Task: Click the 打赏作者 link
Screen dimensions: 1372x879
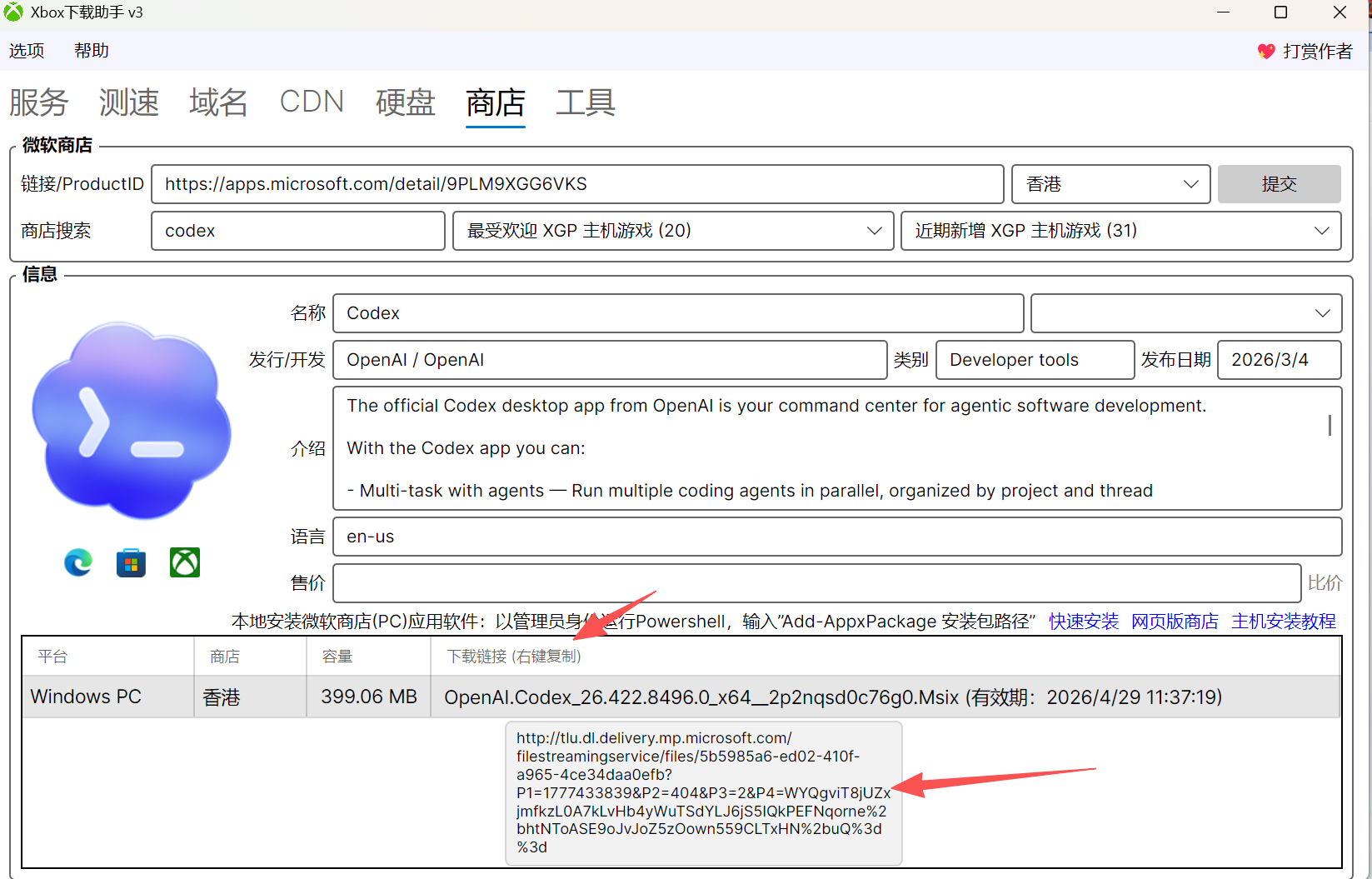Action: click(x=1318, y=52)
